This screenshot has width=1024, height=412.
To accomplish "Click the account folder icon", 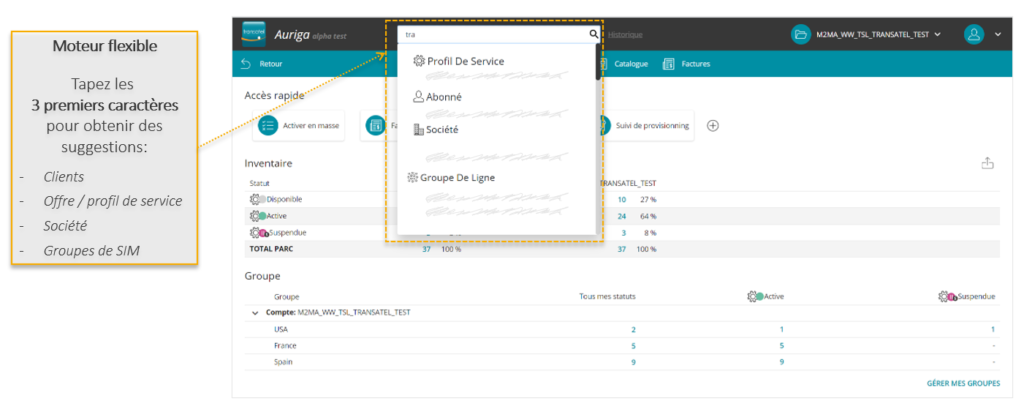I will click(800, 34).
